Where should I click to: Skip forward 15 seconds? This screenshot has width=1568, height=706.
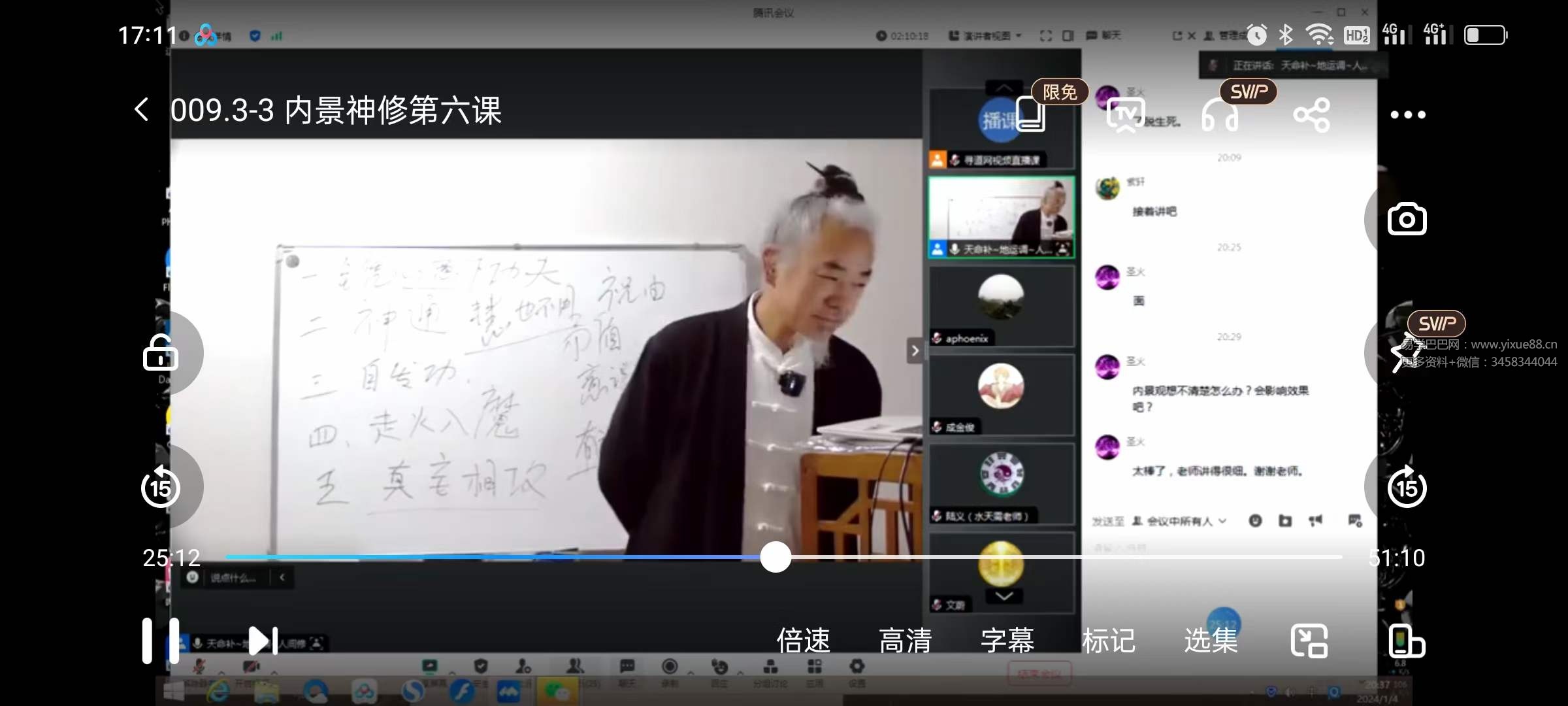pyautogui.click(x=1406, y=487)
